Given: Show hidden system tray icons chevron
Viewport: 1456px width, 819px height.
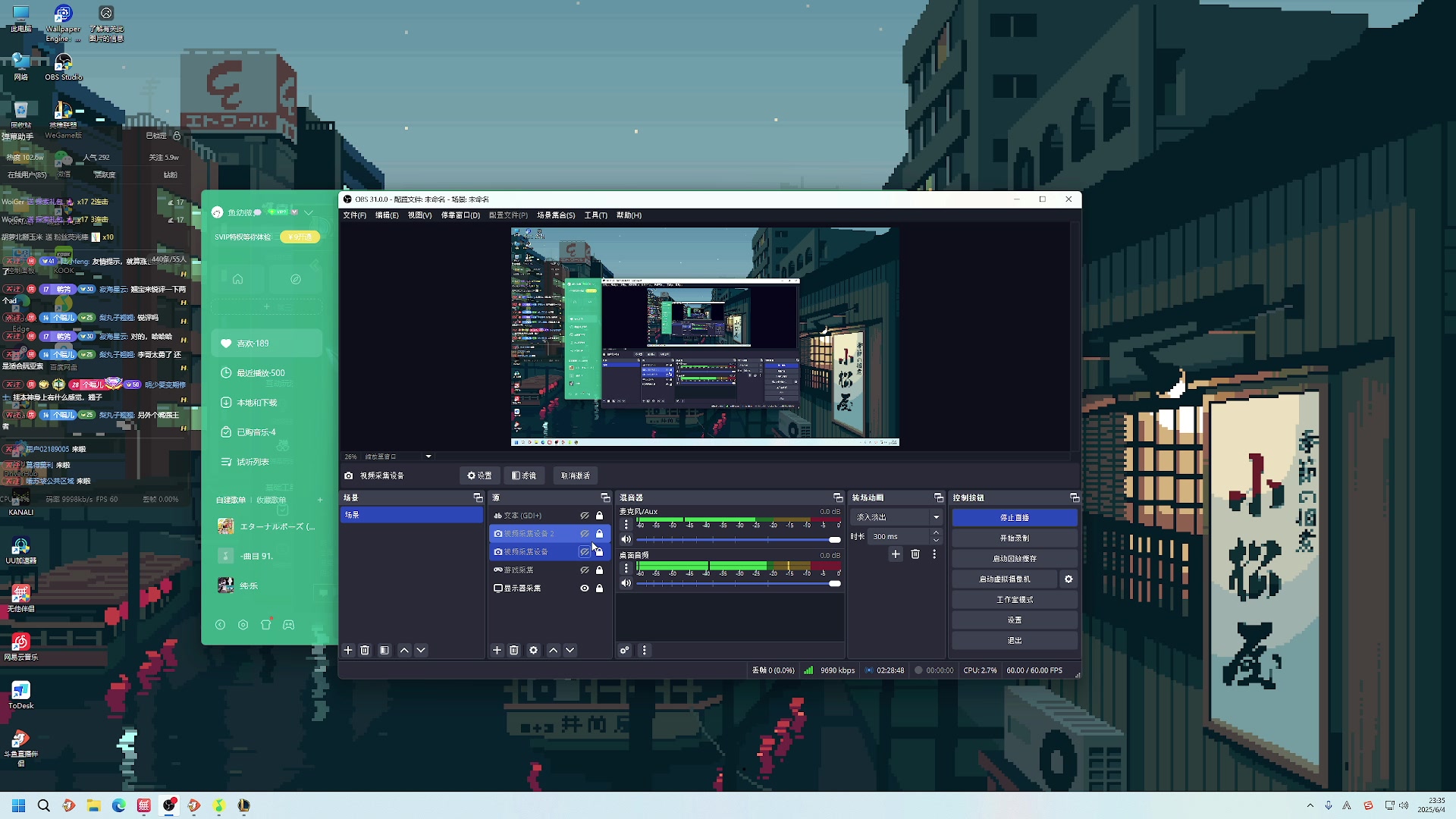Looking at the screenshot, I should coord(1310,805).
